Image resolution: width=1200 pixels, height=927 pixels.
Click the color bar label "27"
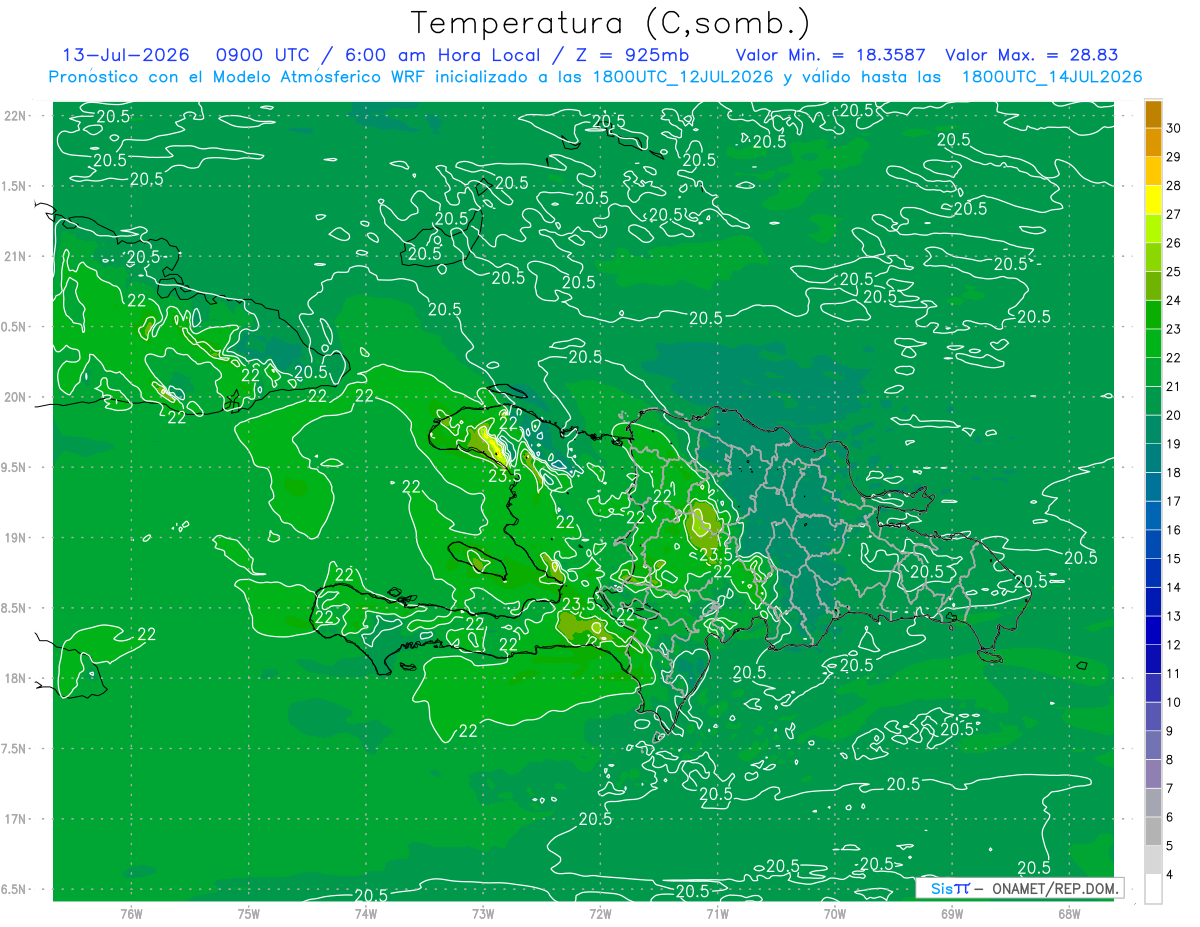click(x=1174, y=214)
